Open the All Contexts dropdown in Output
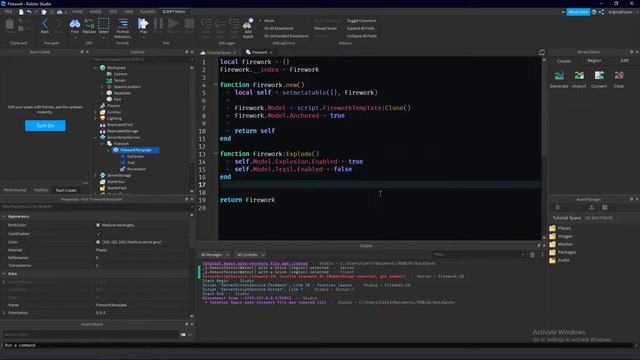 (251, 255)
